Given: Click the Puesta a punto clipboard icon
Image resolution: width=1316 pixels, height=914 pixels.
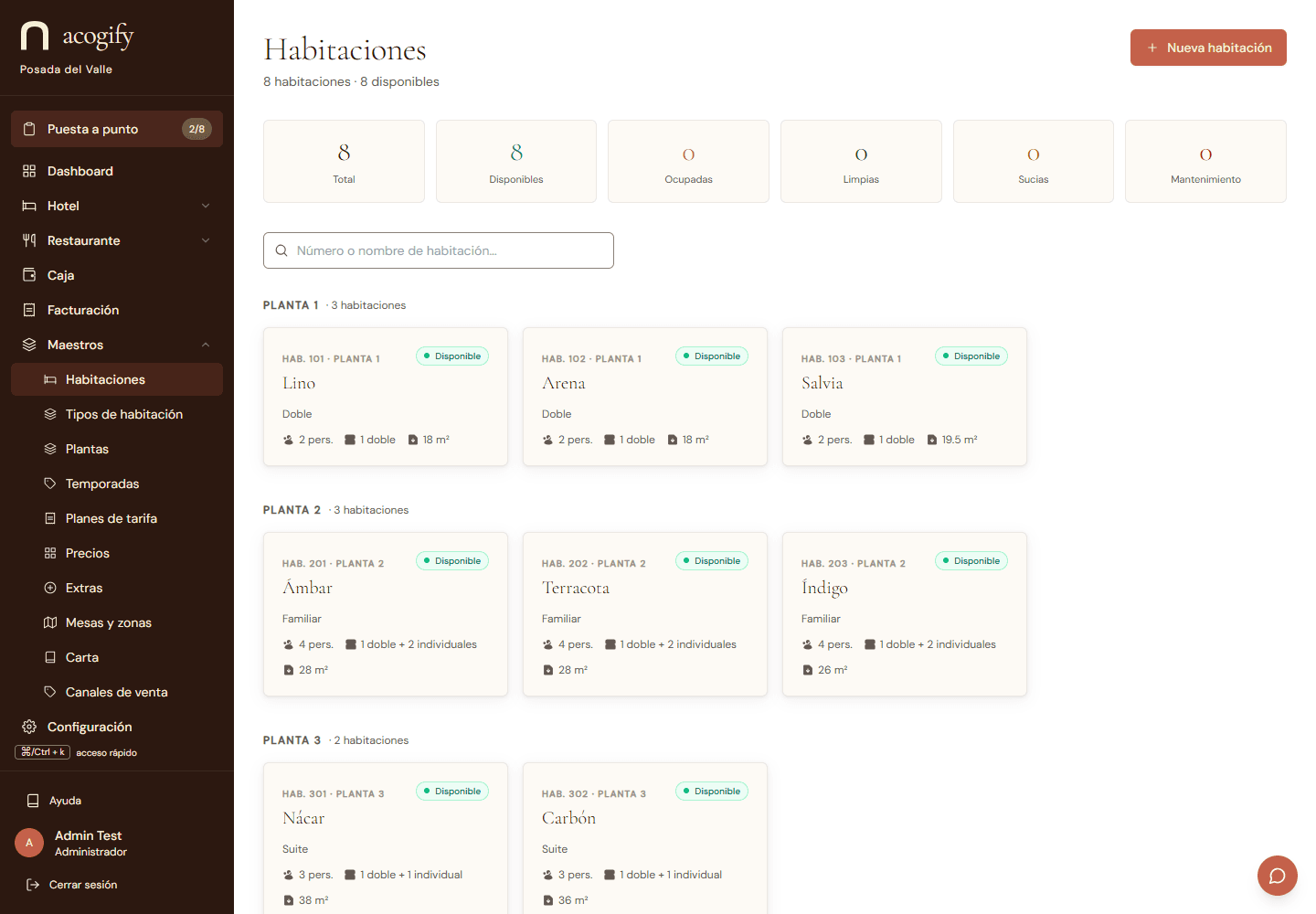Looking at the screenshot, I should (x=29, y=129).
